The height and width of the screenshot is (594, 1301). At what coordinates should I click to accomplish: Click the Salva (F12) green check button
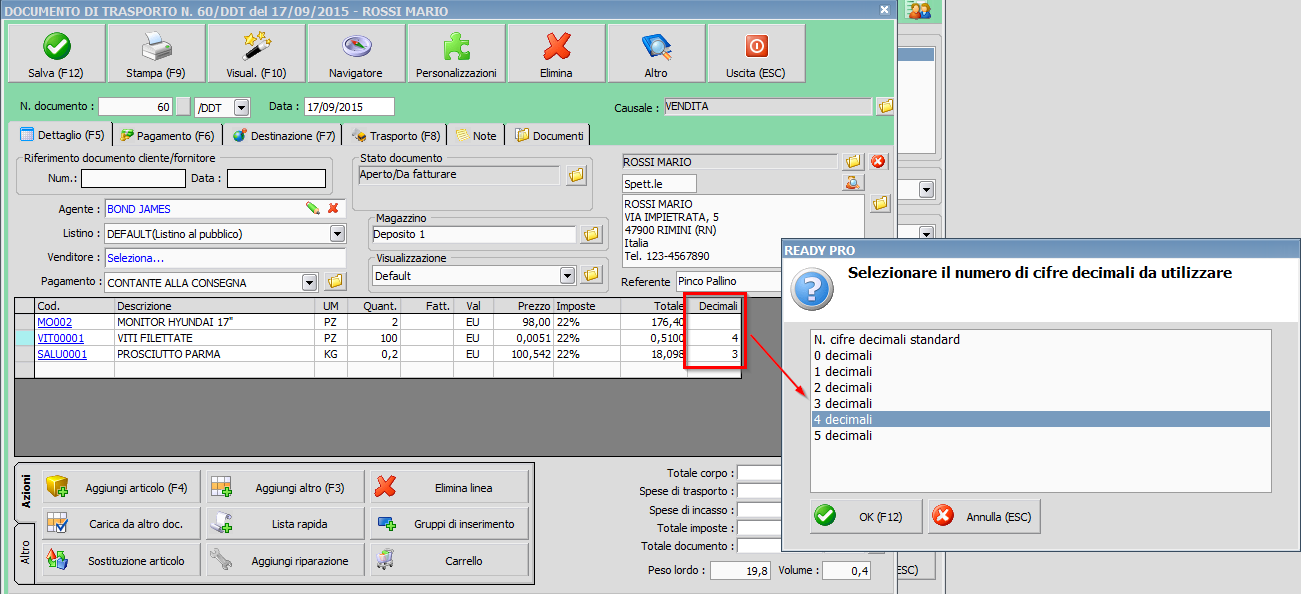point(55,53)
